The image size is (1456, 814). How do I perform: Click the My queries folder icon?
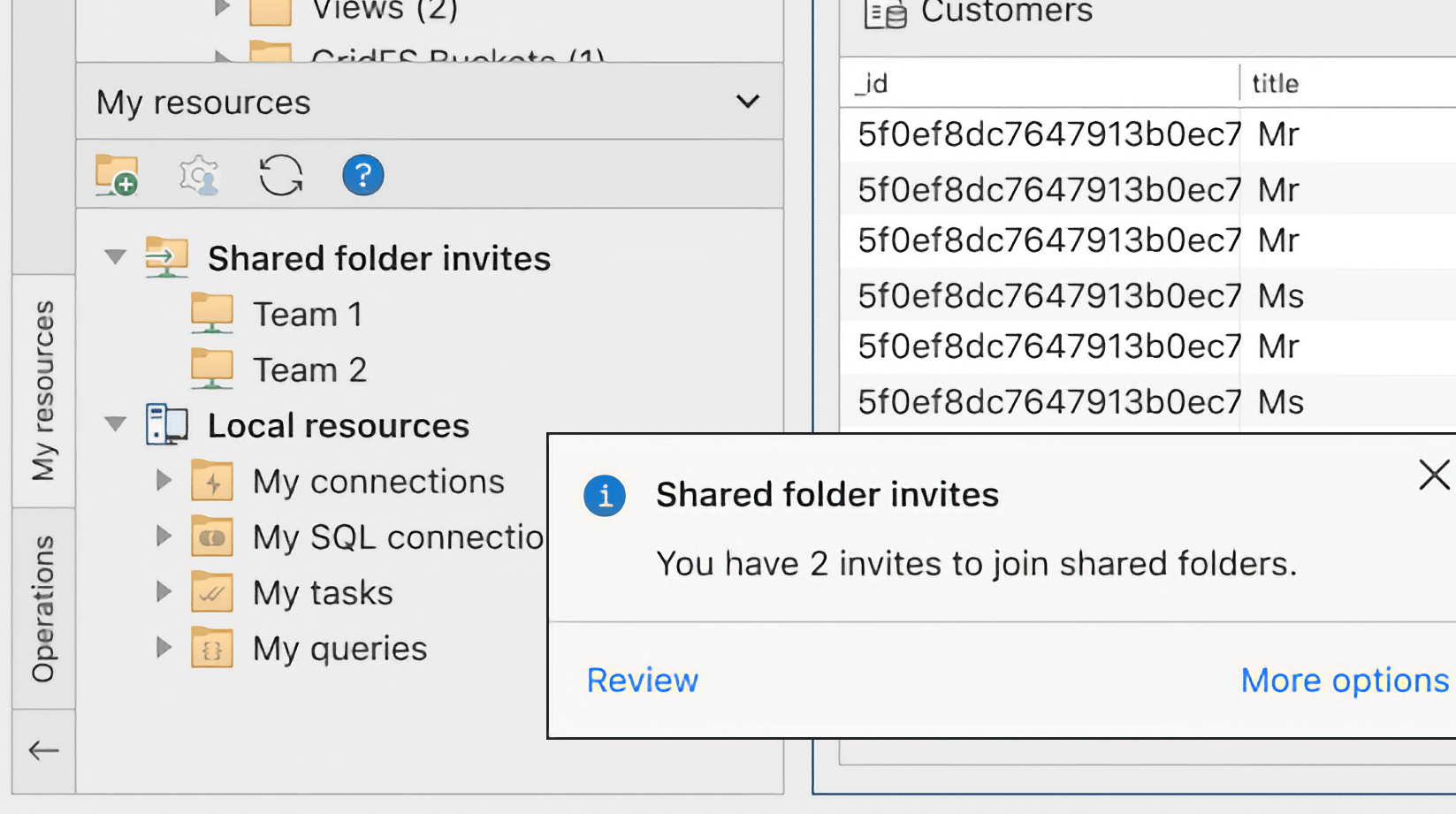pyautogui.click(x=211, y=648)
